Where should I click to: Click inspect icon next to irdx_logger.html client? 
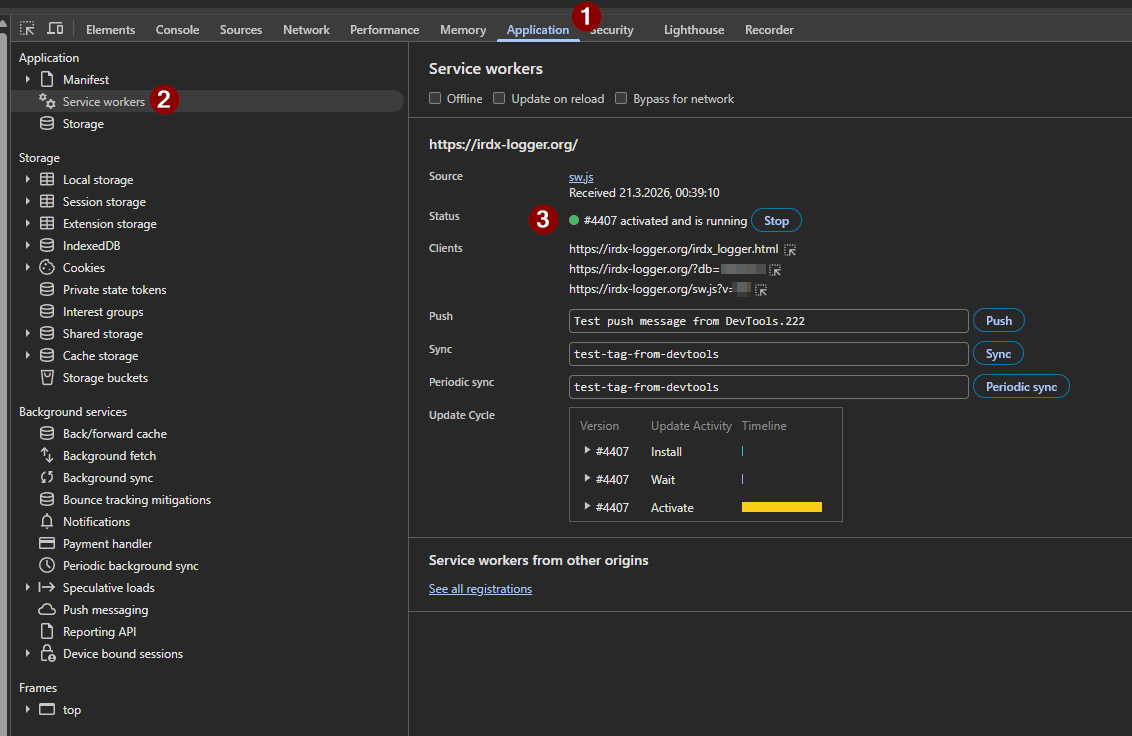tap(790, 249)
